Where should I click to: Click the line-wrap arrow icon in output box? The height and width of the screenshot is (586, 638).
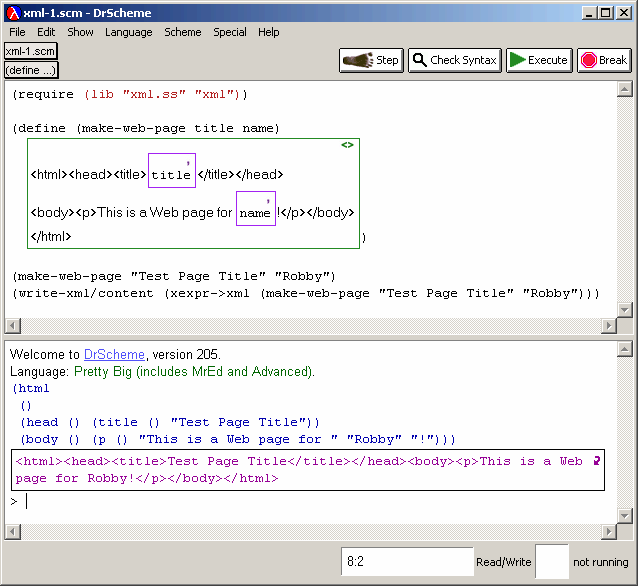(x=596, y=461)
